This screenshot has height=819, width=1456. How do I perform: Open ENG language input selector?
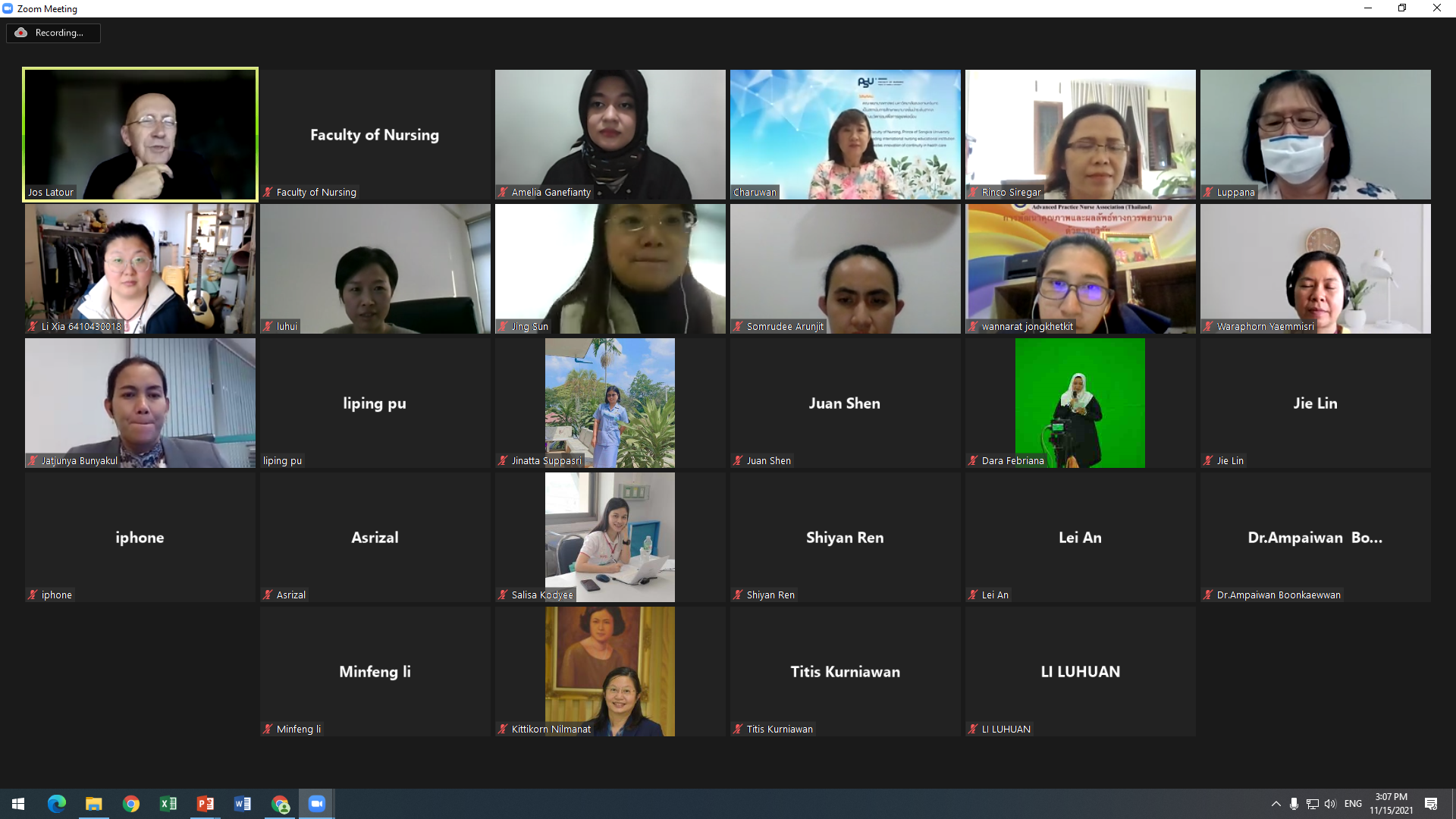point(1353,804)
